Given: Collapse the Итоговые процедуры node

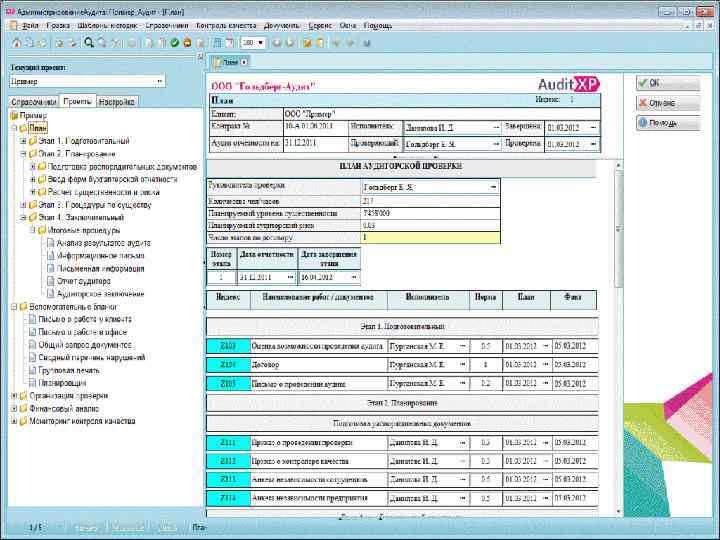Looking at the screenshot, I should click(33, 230).
